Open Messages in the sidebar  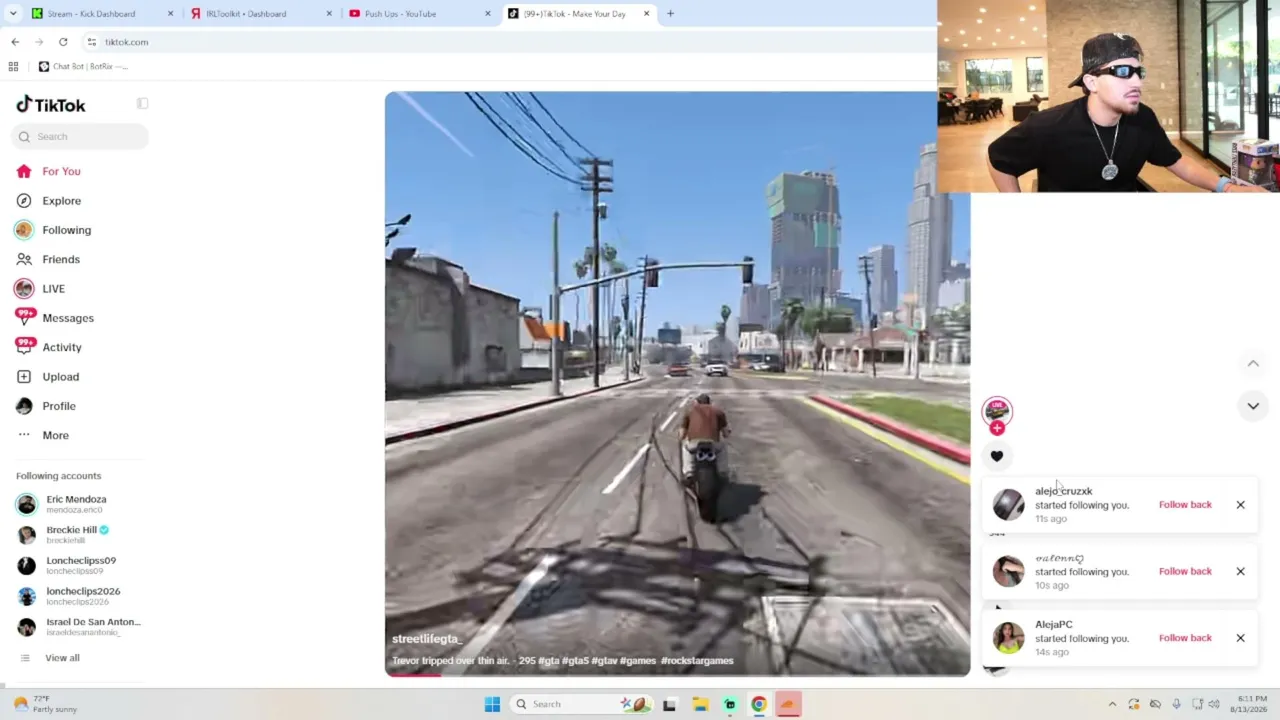tap(67, 318)
